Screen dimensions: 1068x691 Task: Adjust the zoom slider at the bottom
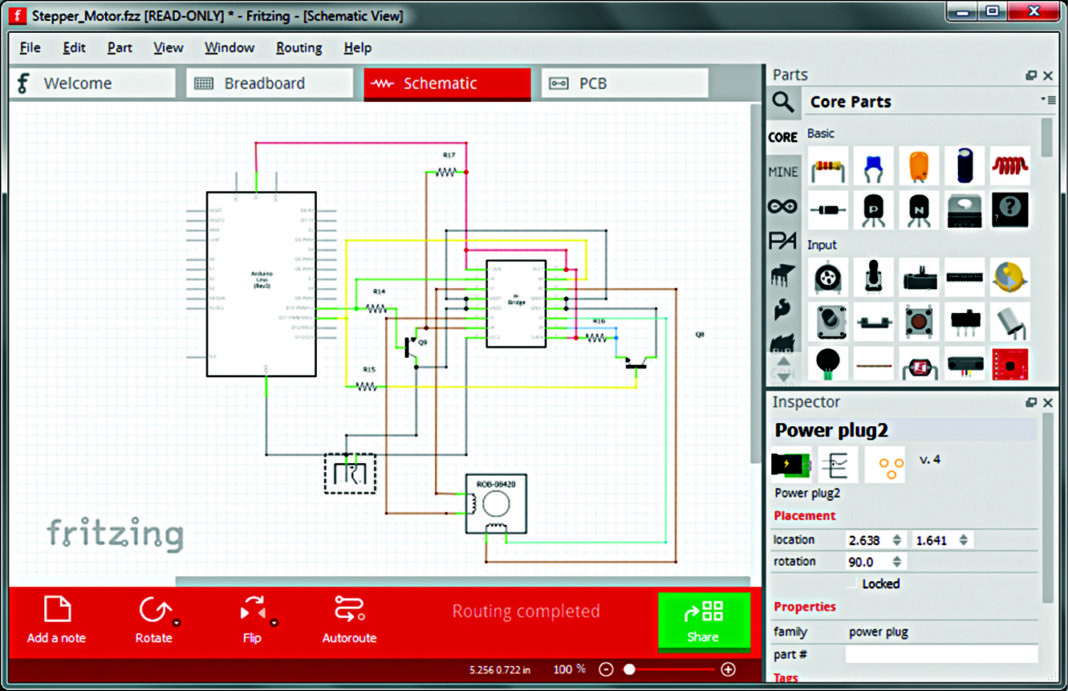pos(629,669)
